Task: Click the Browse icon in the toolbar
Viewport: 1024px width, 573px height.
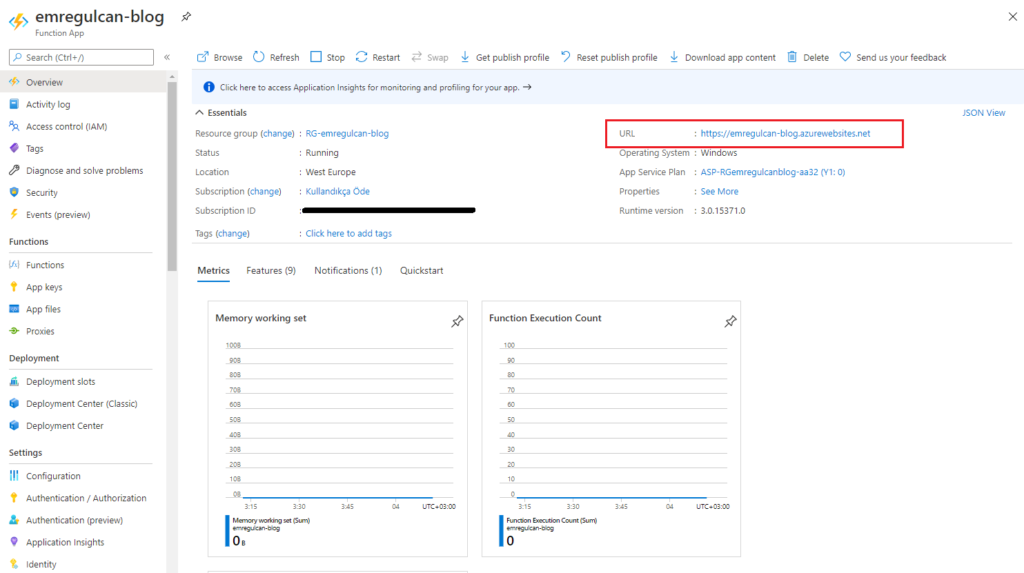Action: pyautogui.click(x=202, y=57)
